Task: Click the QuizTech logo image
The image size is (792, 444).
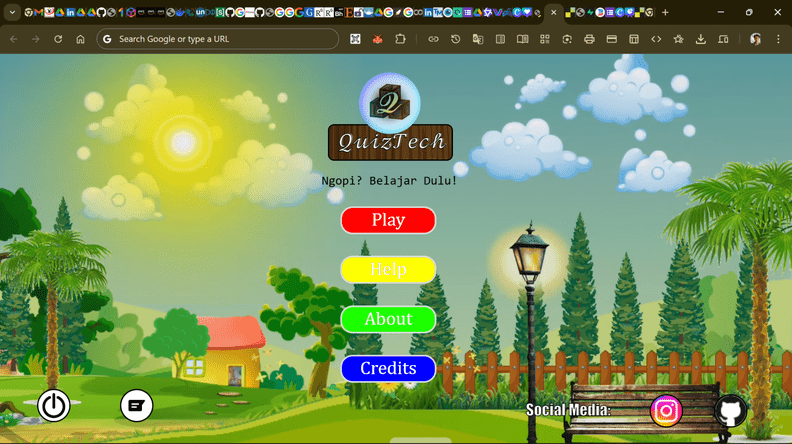Action: click(x=390, y=103)
